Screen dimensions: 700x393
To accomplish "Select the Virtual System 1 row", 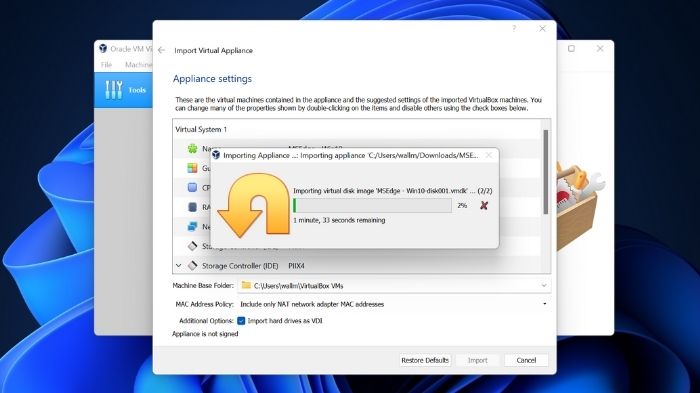I will pyautogui.click(x=356, y=130).
